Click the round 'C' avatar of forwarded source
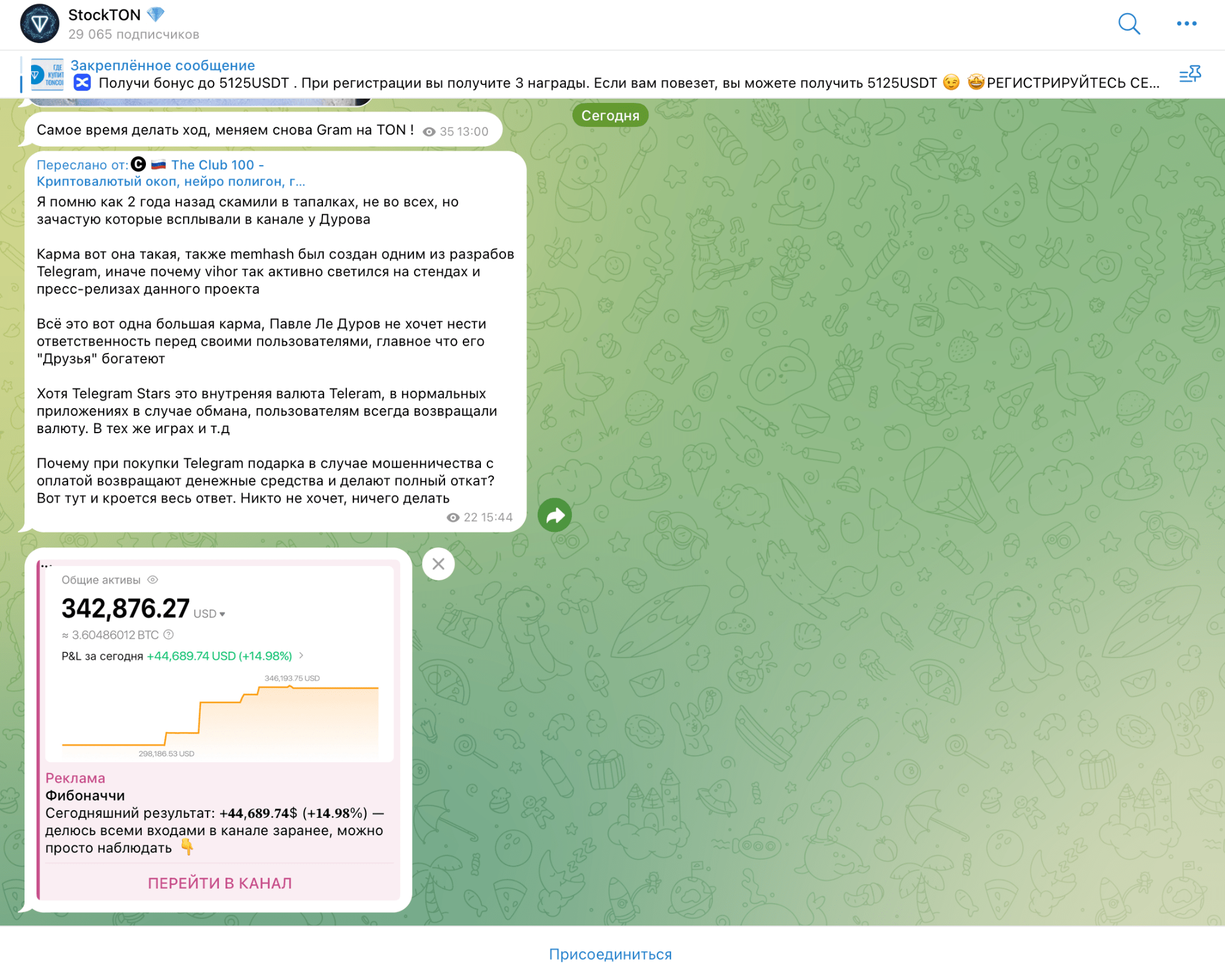The height and width of the screenshot is (980, 1225). 138,164
